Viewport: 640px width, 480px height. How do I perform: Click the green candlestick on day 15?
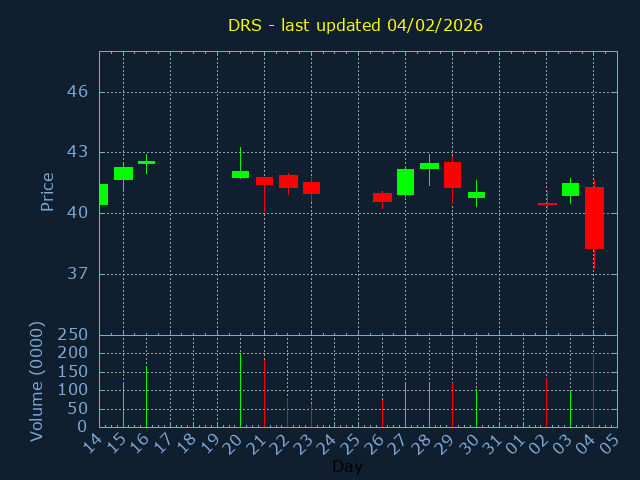(123, 173)
